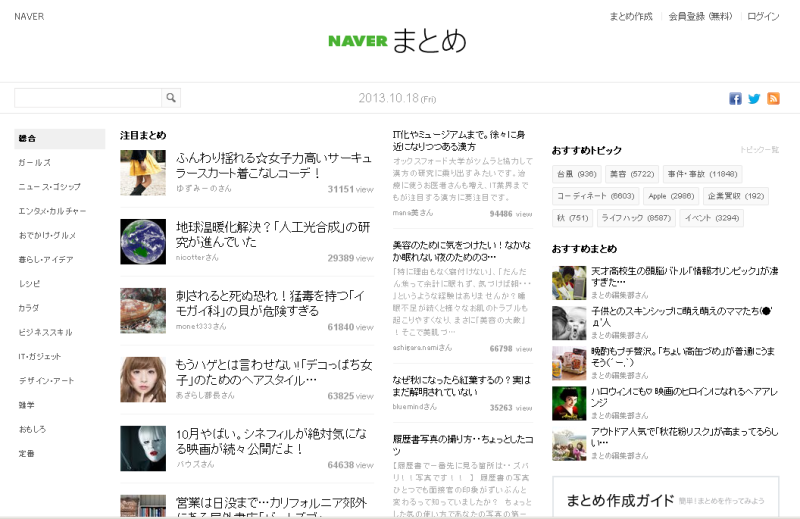Open the Facebook share icon
This screenshot has height=519, width=800.
coord(735,98)
